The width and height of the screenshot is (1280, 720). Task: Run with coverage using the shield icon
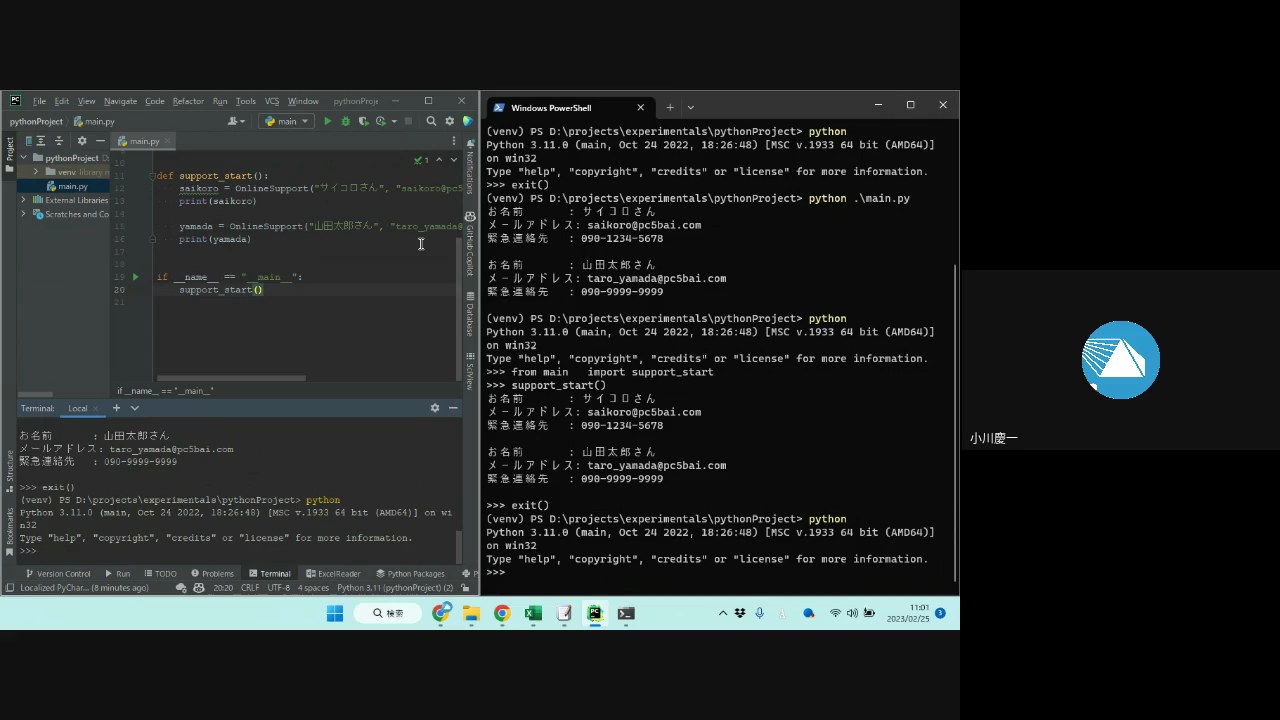363,121
